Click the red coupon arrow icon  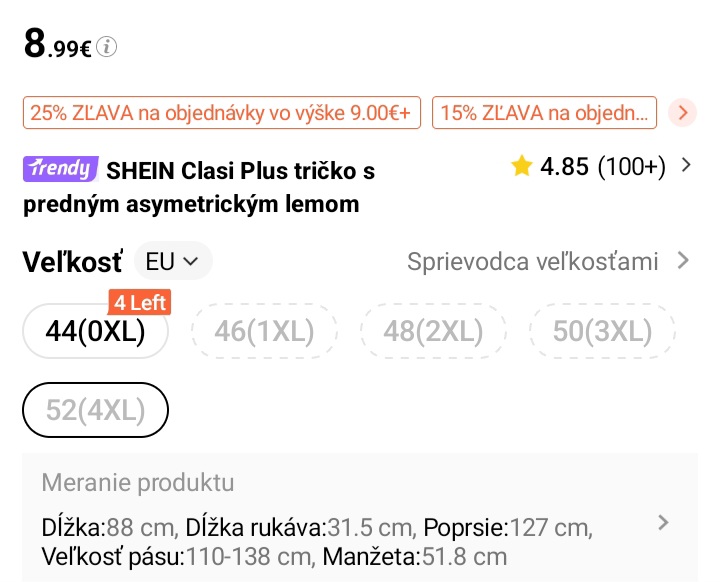coord(682,112)
